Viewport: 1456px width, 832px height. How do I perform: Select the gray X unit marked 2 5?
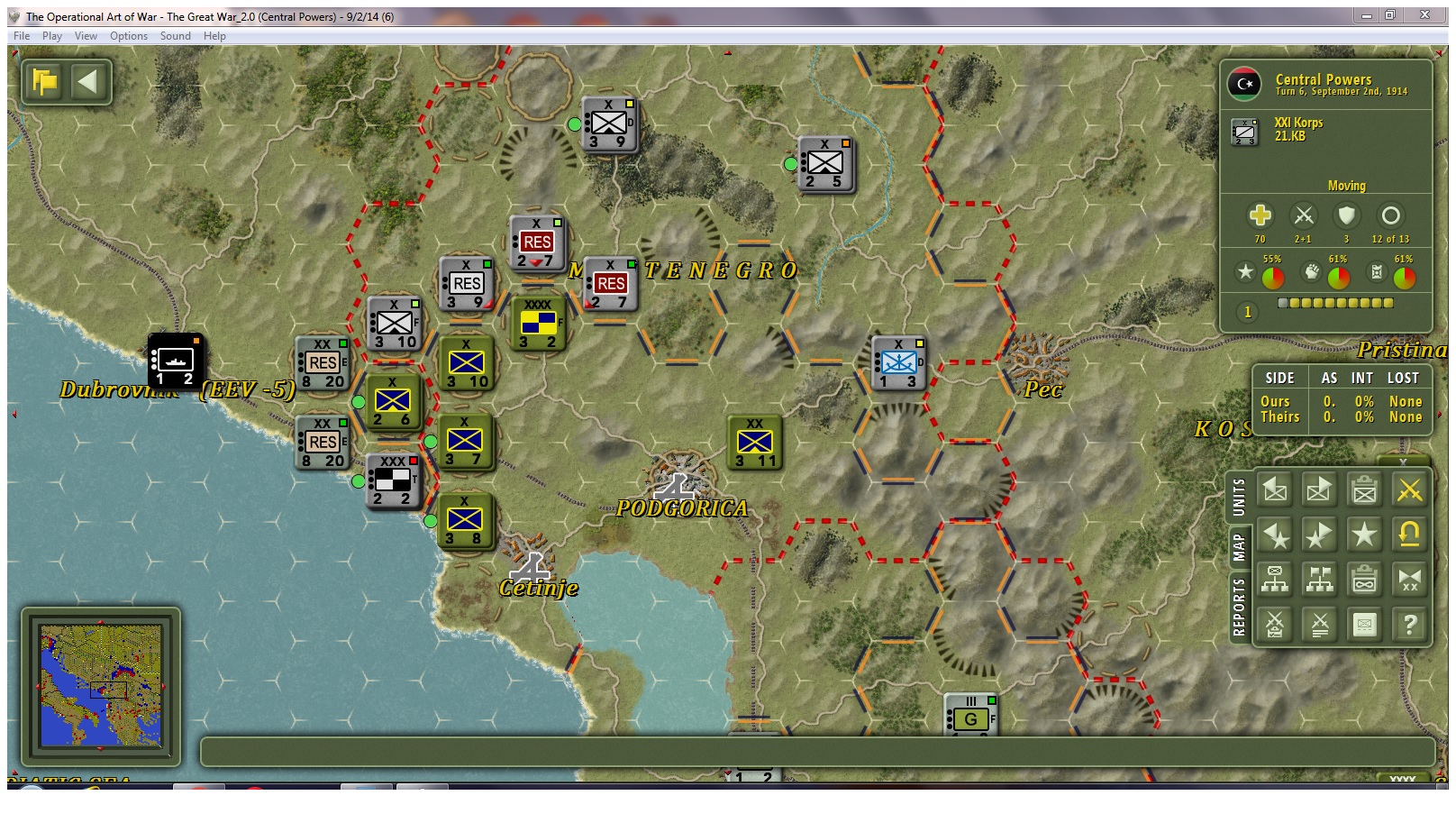pyautogui.click(x=825, y=163)
